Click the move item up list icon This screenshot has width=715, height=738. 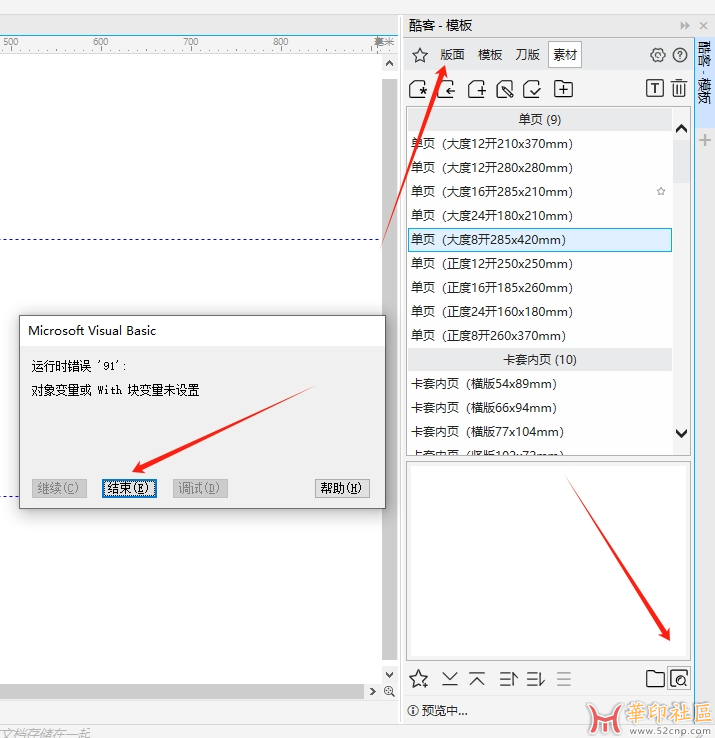508,679
